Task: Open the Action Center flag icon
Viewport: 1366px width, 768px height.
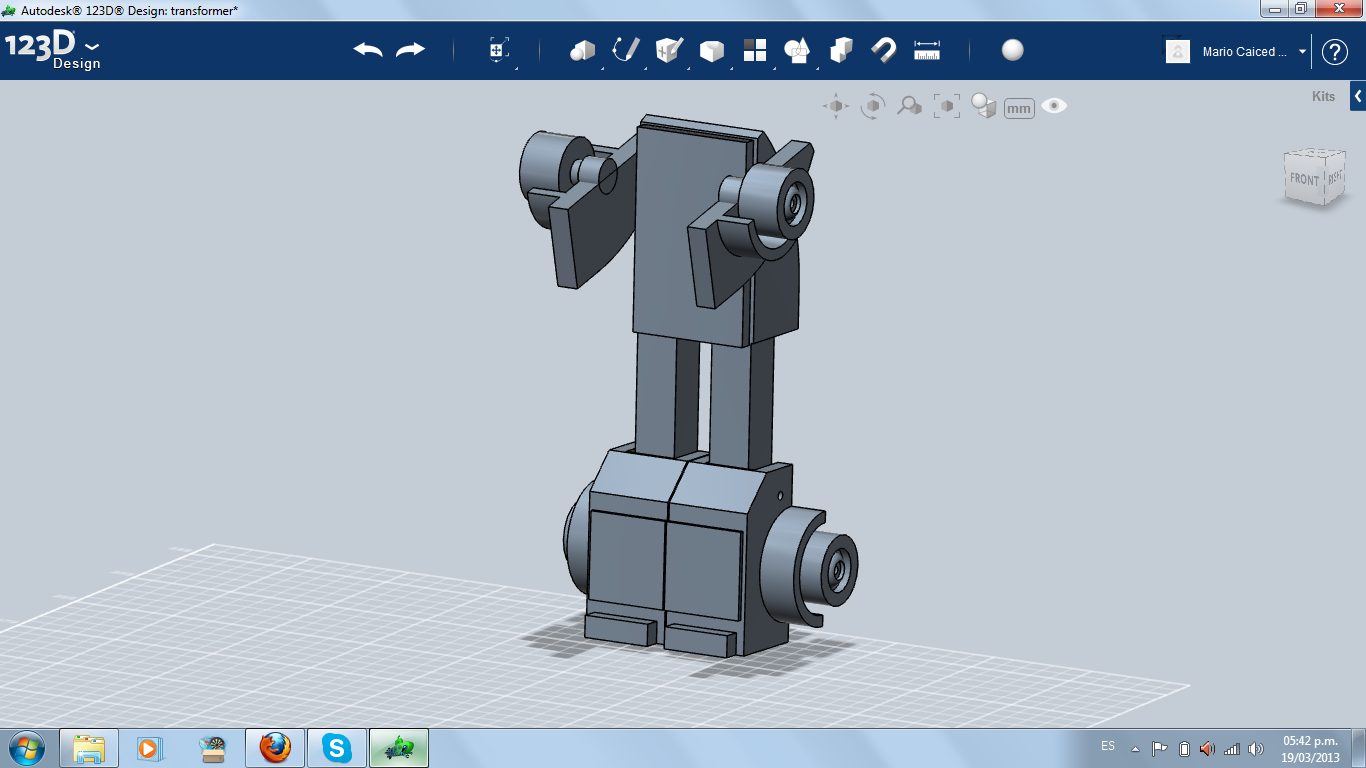Action: tap(1160, 748)
